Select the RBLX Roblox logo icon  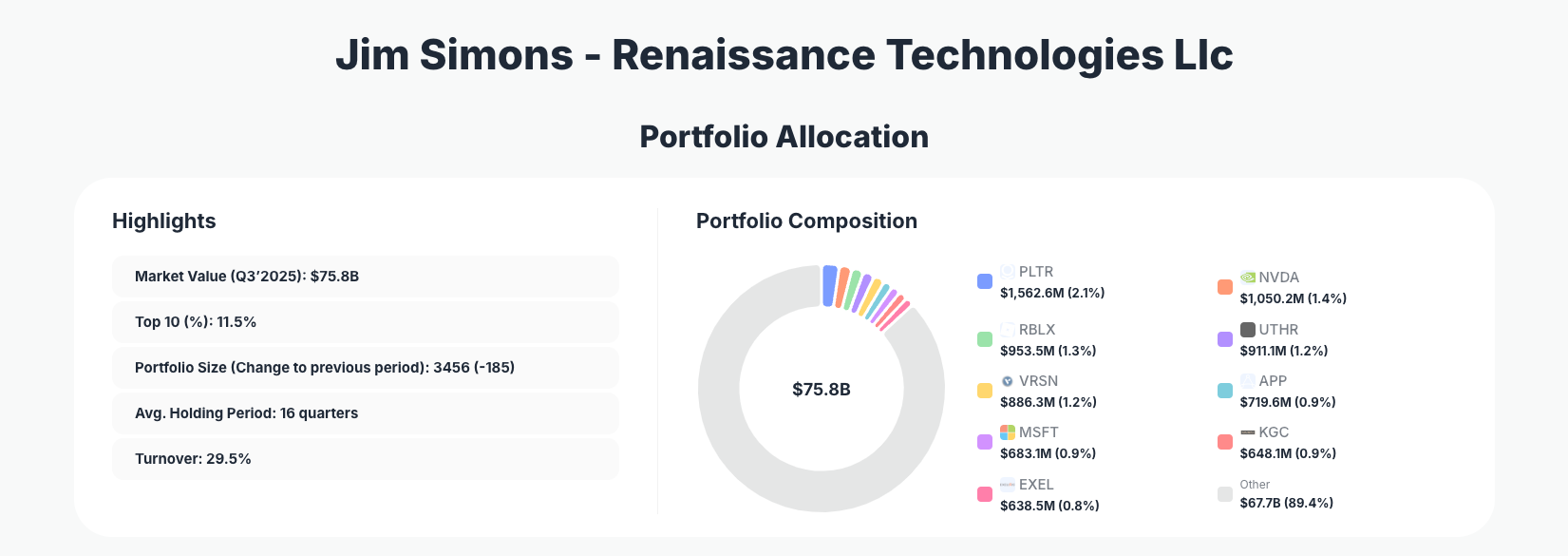[1008, 329]
